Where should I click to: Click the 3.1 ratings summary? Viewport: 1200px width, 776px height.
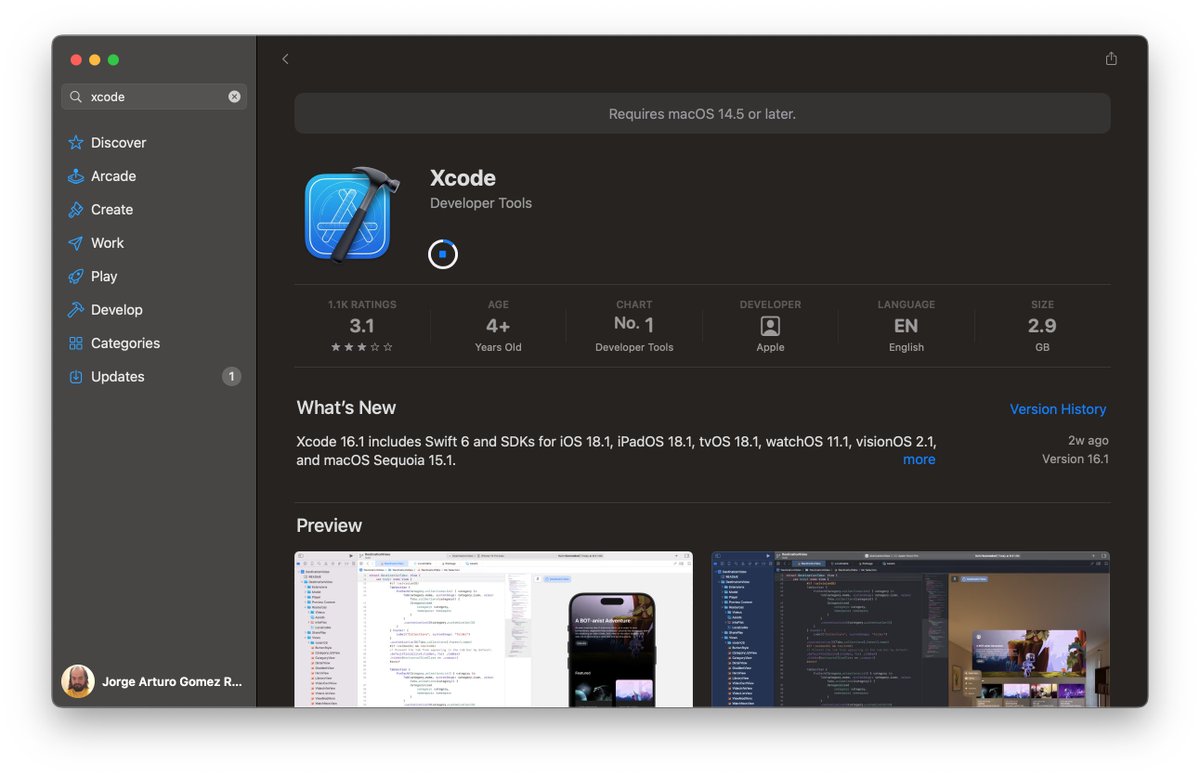coord(362,326)
